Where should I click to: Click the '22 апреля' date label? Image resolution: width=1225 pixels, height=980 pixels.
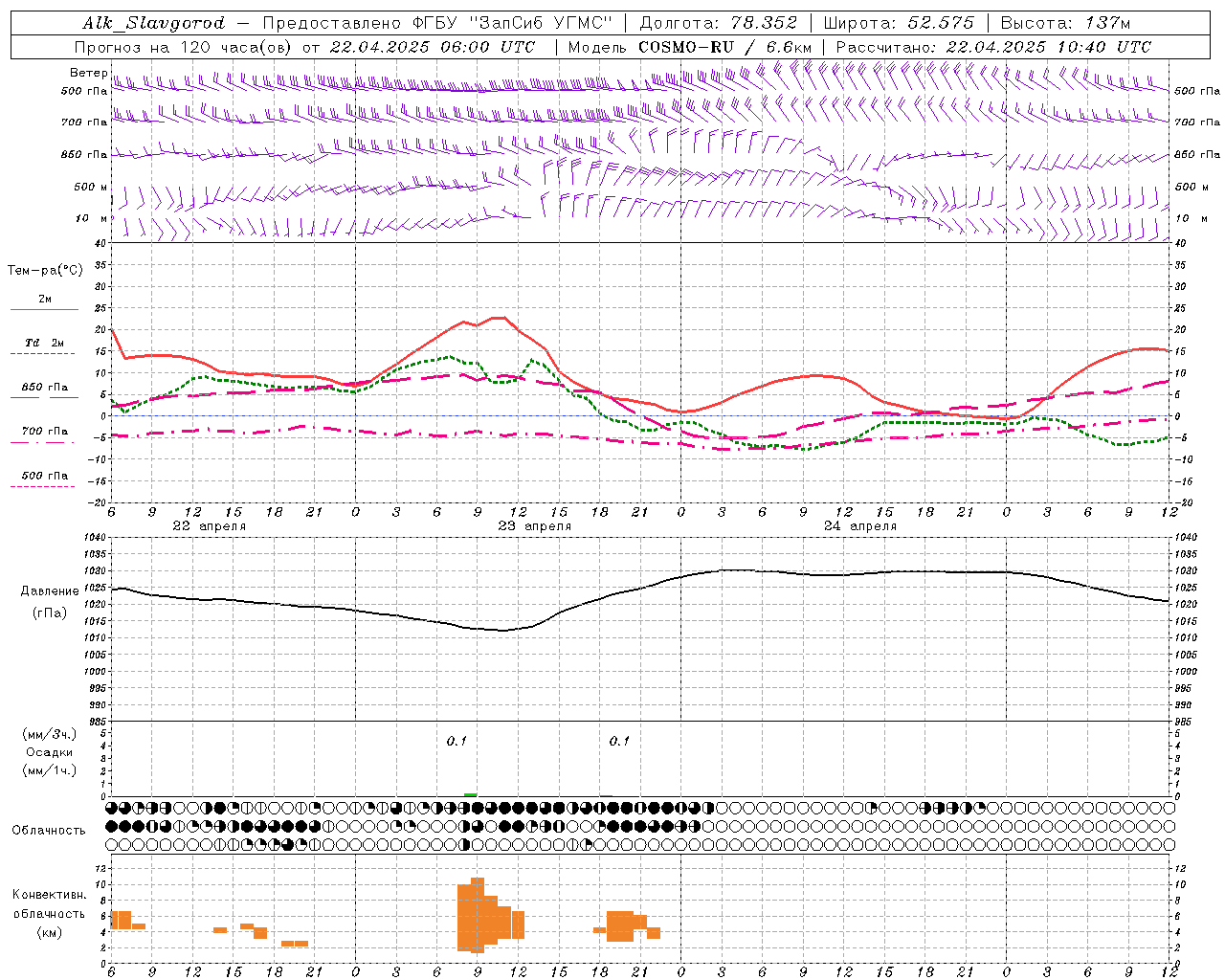click(x=209, y=526)
